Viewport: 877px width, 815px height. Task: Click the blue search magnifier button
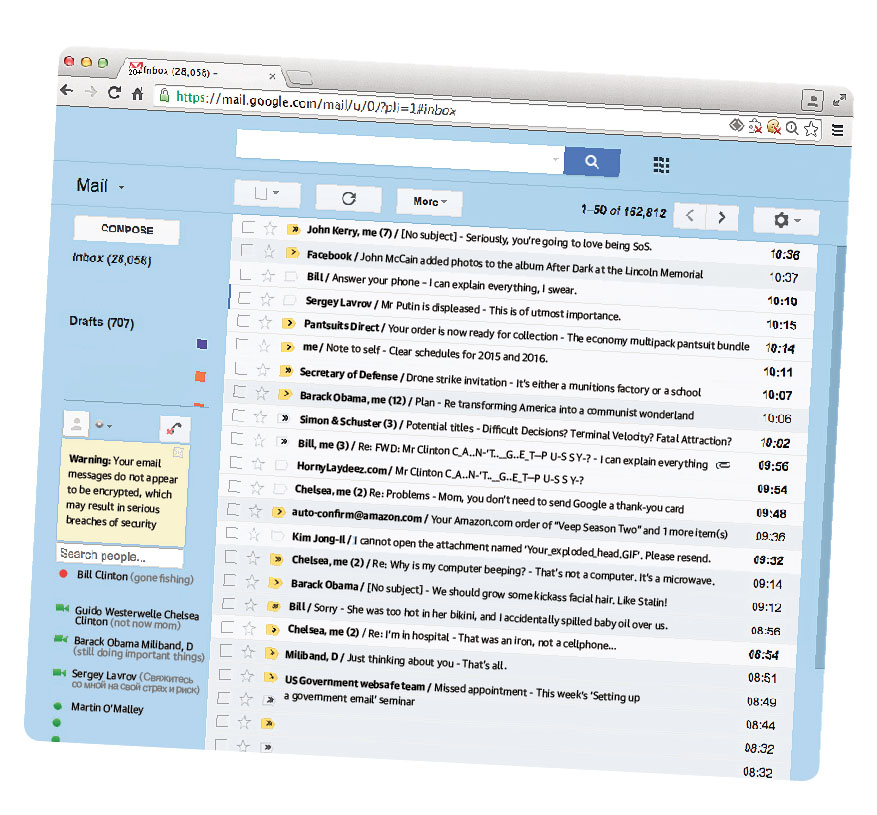point(592,162)
